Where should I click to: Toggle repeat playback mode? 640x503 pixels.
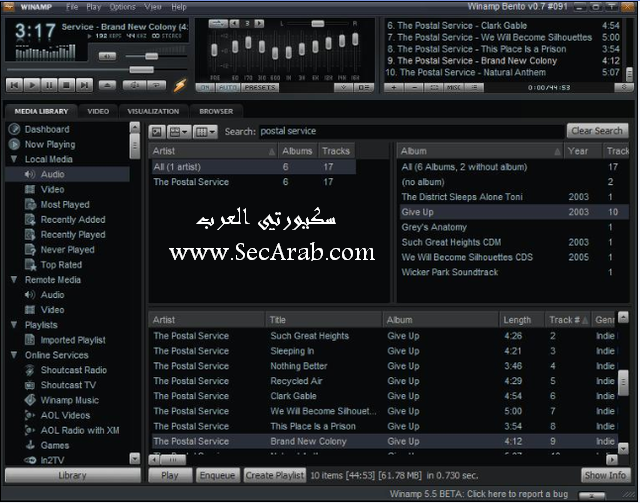[x=156, y=85]
